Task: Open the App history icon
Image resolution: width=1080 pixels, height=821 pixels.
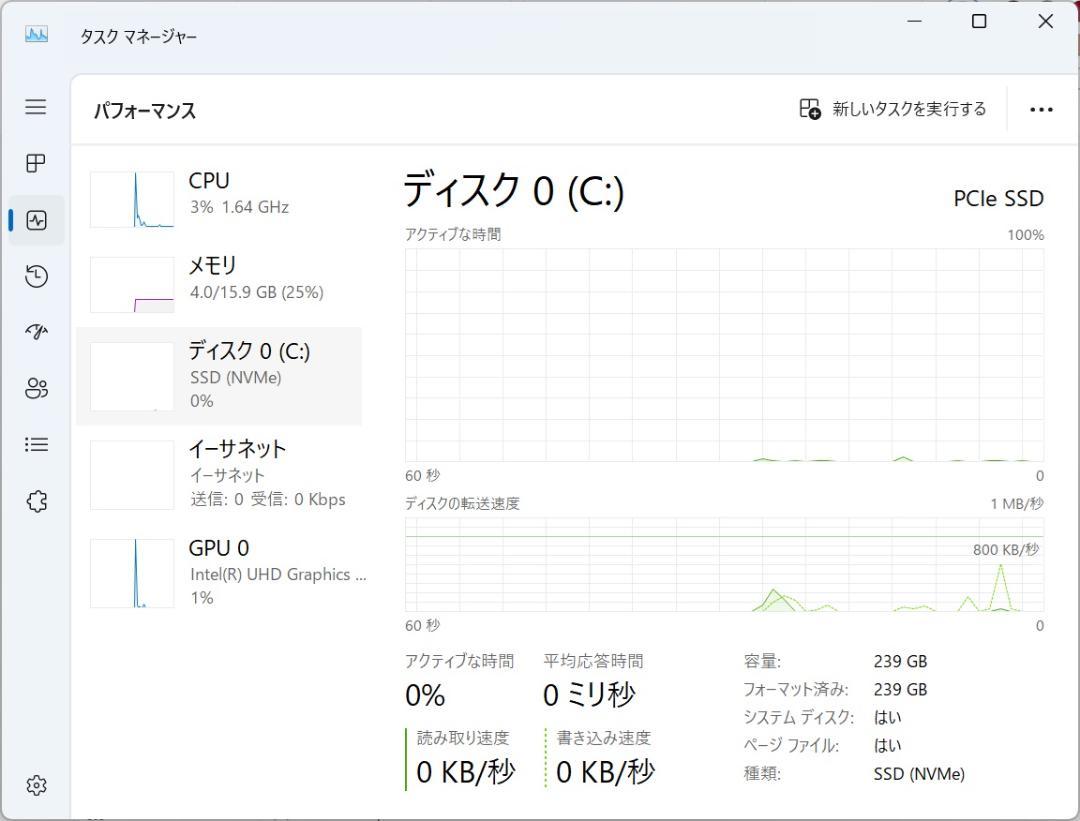Action: pyautogui.click(x=36, y=276)
